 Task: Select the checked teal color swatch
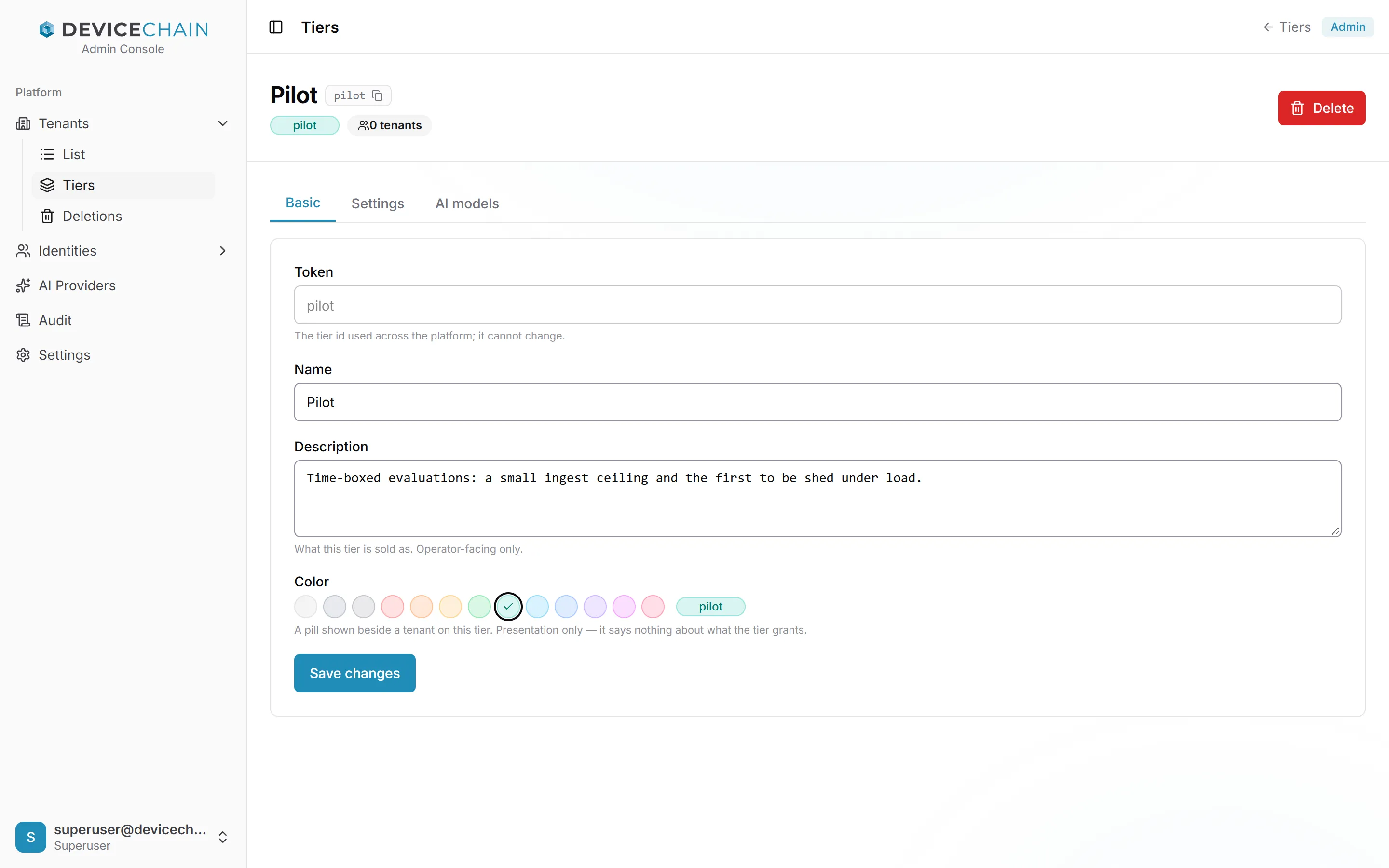[x=508, y=606]
